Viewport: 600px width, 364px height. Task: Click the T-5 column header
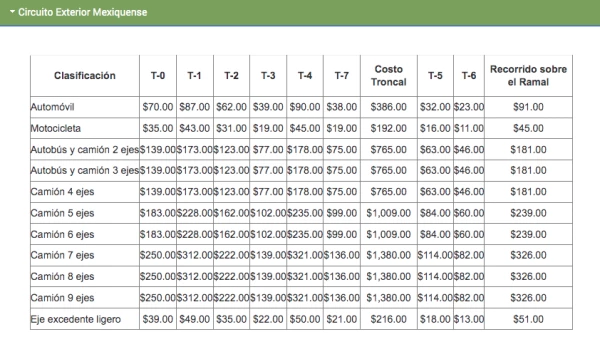435,75
